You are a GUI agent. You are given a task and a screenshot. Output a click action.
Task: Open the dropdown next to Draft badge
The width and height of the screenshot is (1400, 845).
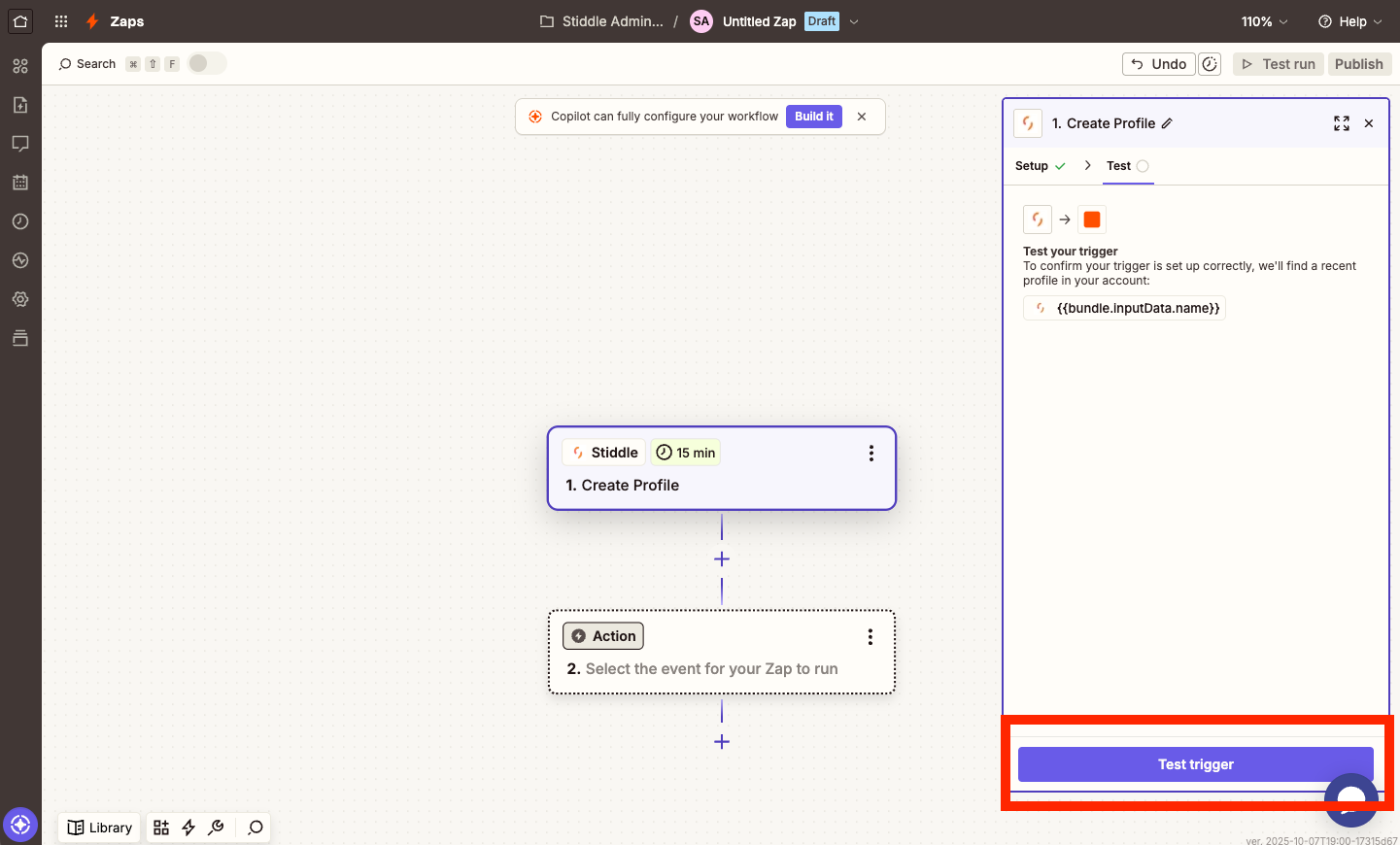click(x=854, y=21)
